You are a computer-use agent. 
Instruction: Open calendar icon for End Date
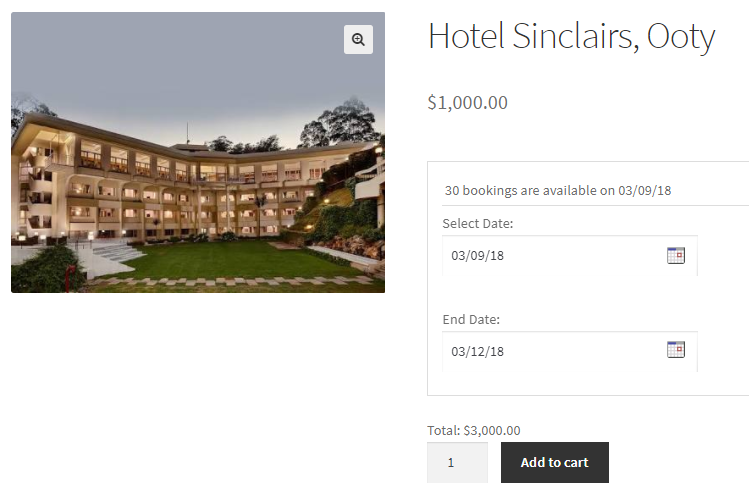click(x=676, y=350)
